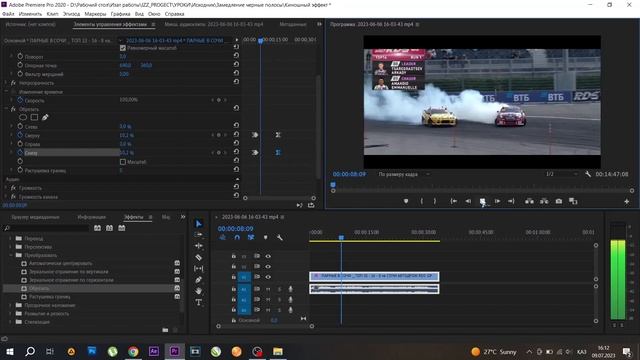Create rectangle mask for Crop effect
The width and height of the screenshot is (640, 360).
tap(34, 118)
